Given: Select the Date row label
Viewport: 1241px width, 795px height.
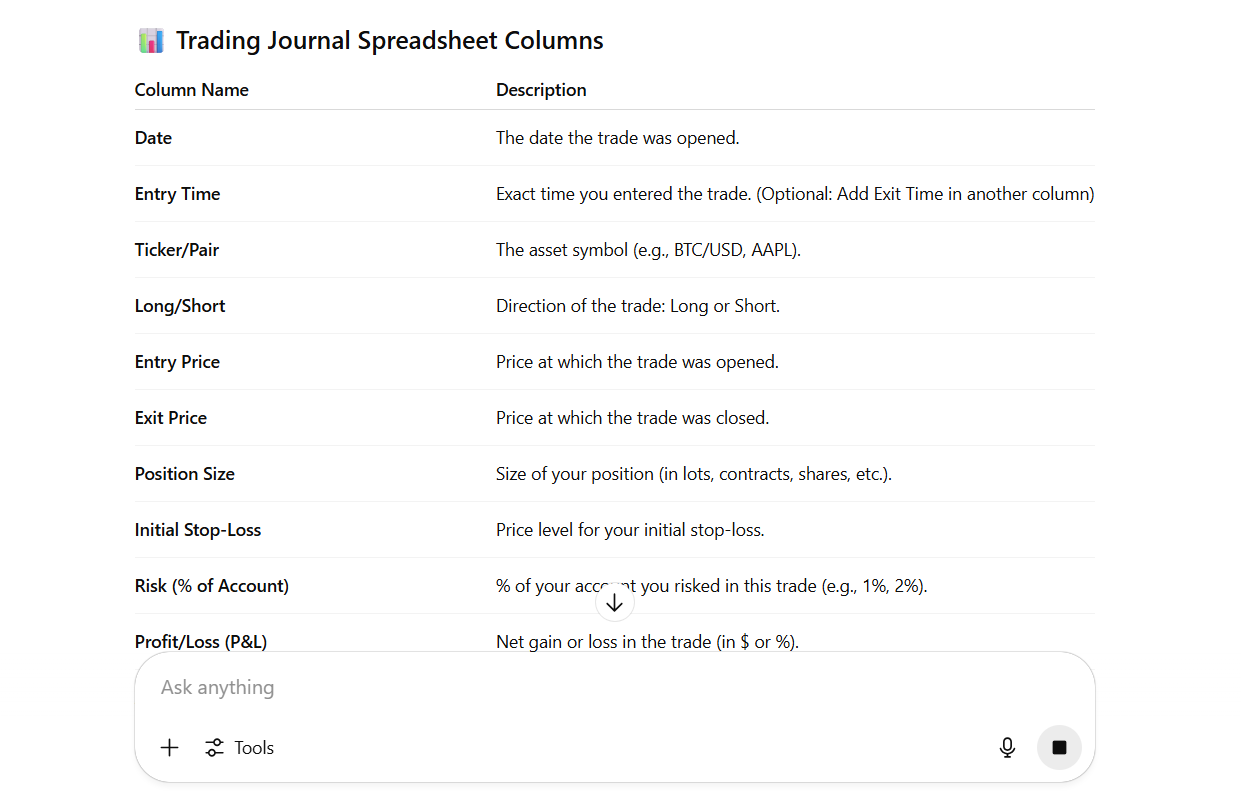Looking at the screenshot, I should click(x=153, y=138).
